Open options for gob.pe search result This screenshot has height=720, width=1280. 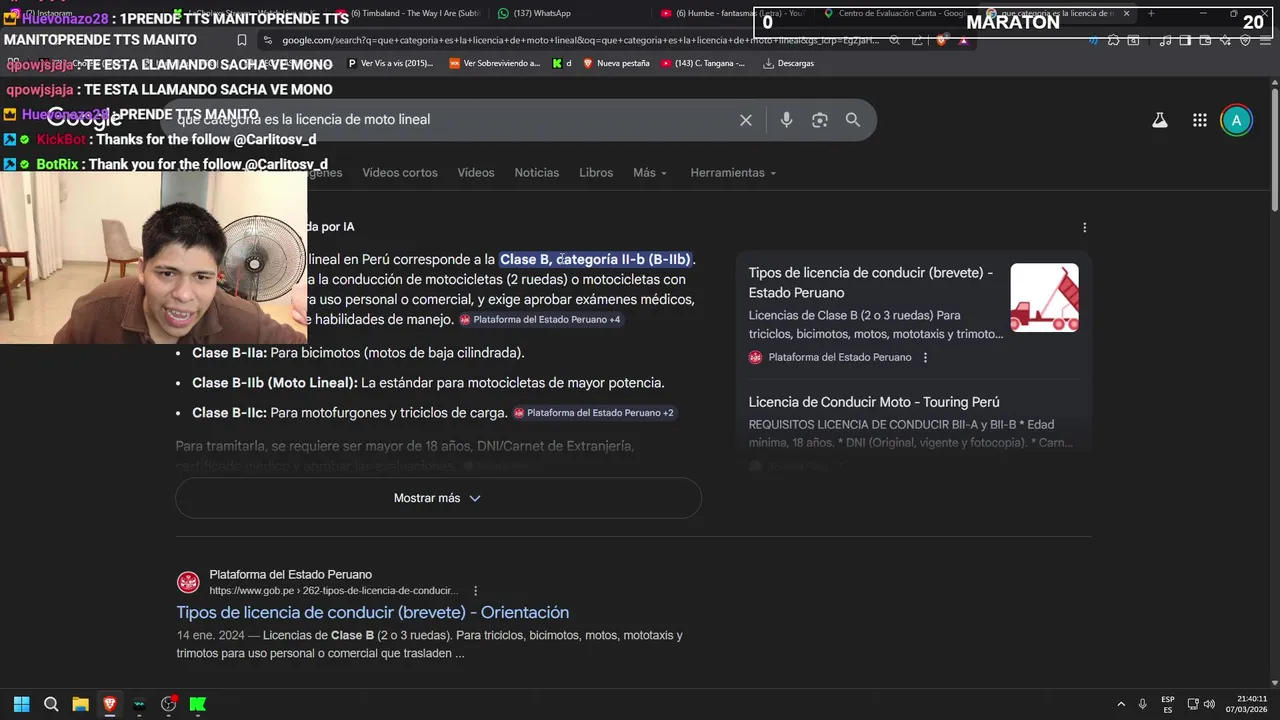475,590
